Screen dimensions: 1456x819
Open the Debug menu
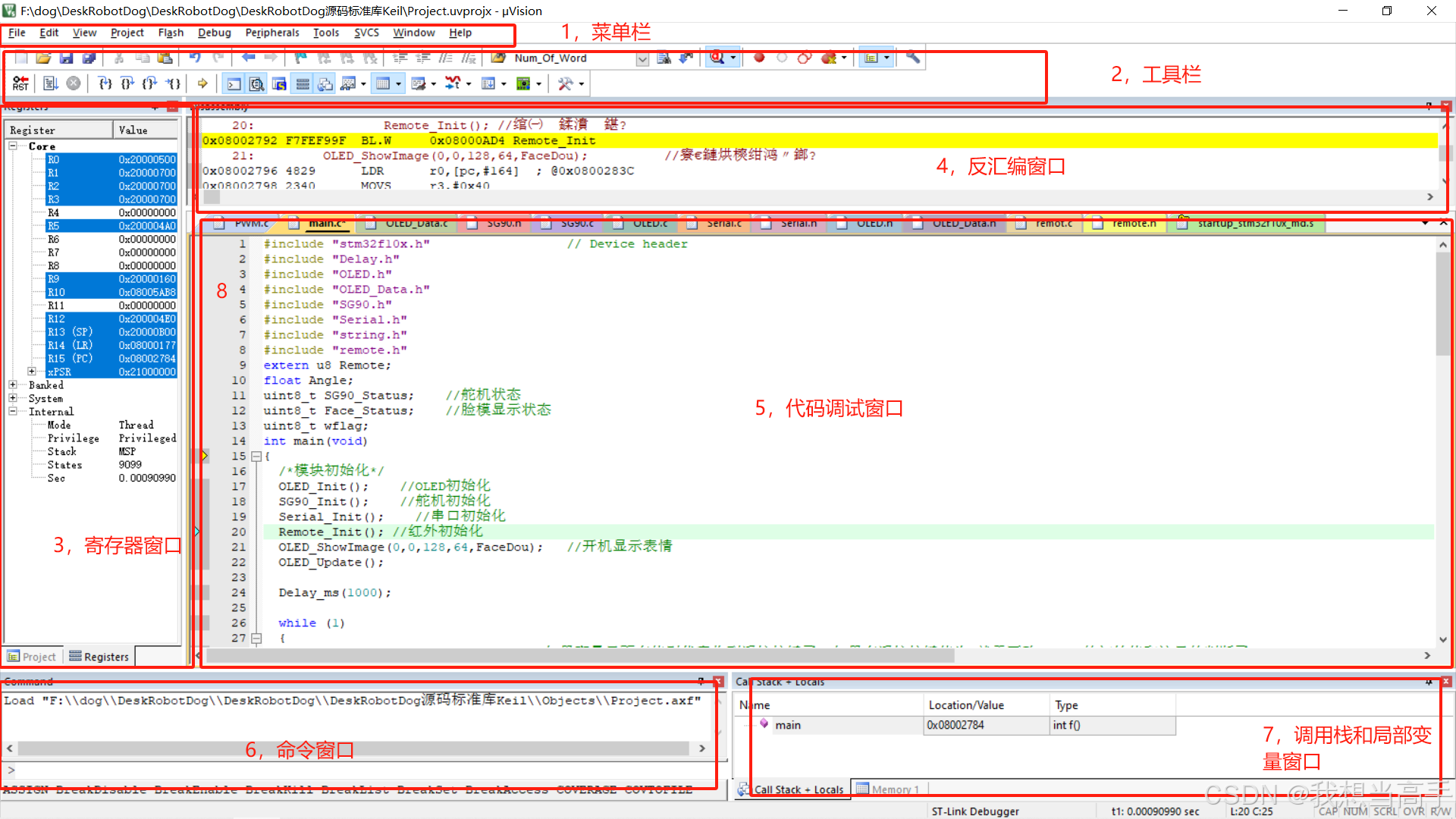click(x=214, y=33)
